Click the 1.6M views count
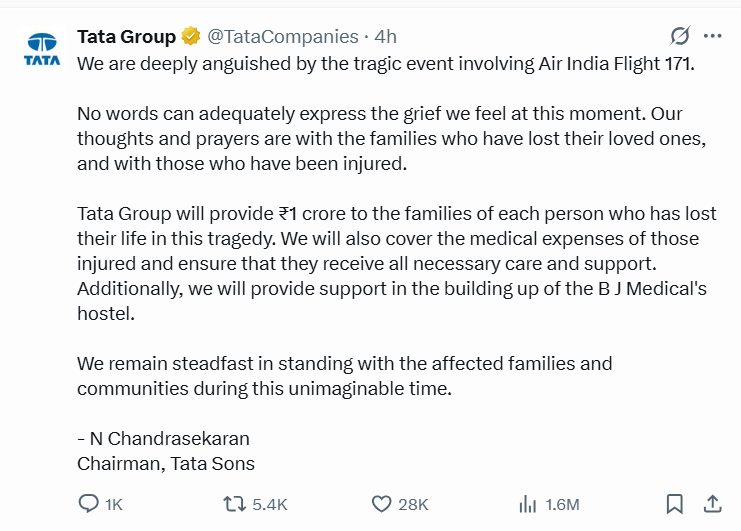Viewport: 741px width, 531px height. tap(562, 505)
